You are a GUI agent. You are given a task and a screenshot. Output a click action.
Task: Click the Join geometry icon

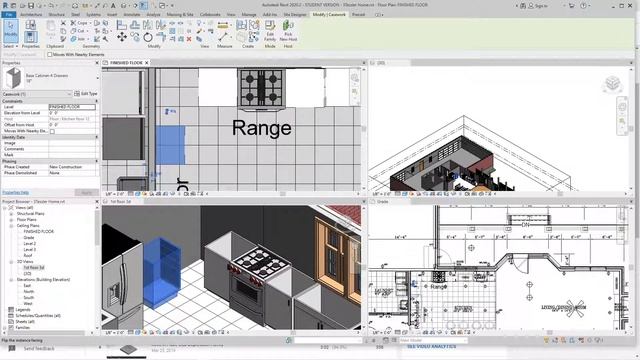[74, 39]
